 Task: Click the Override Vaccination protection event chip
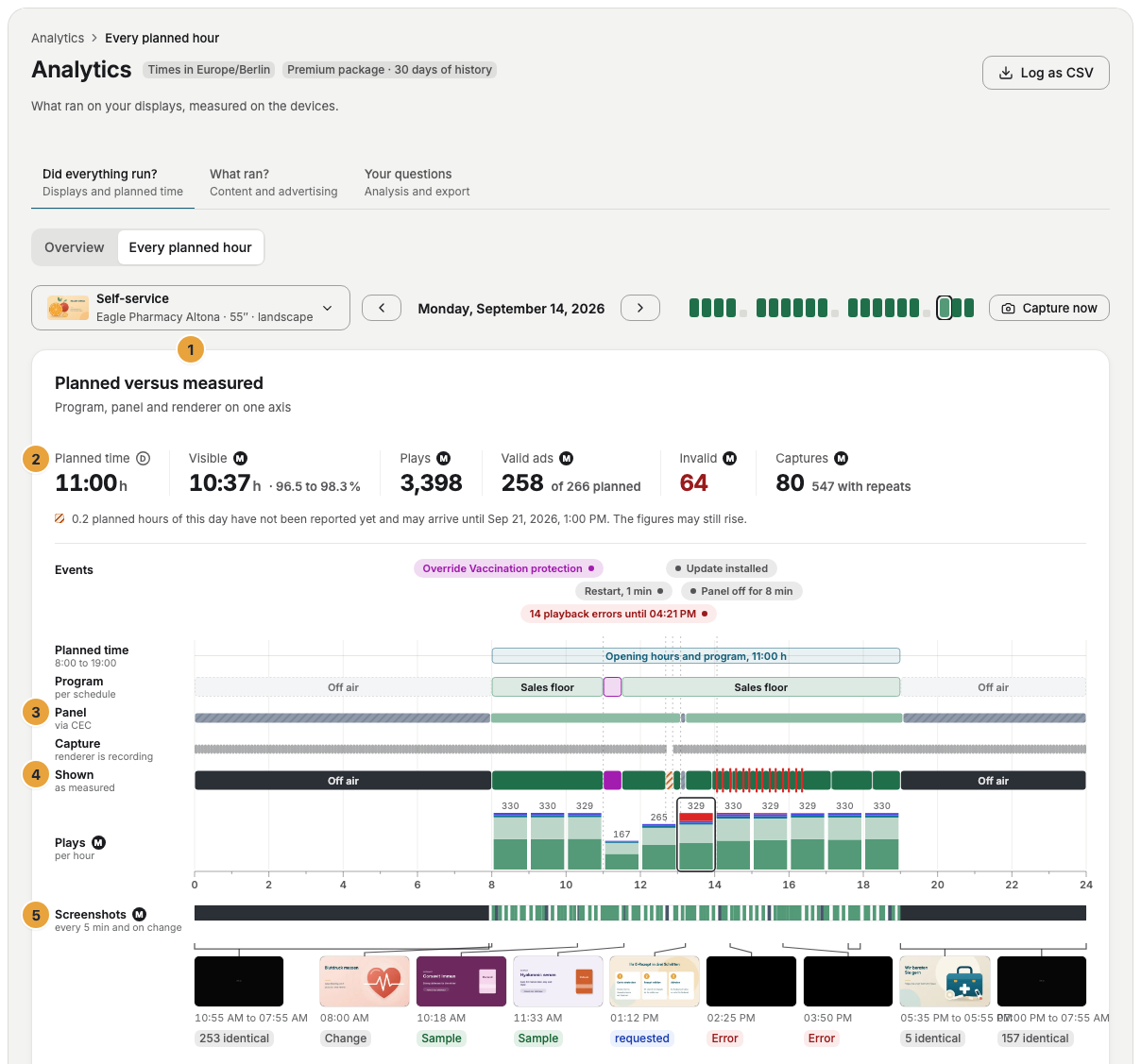point(508,568)
